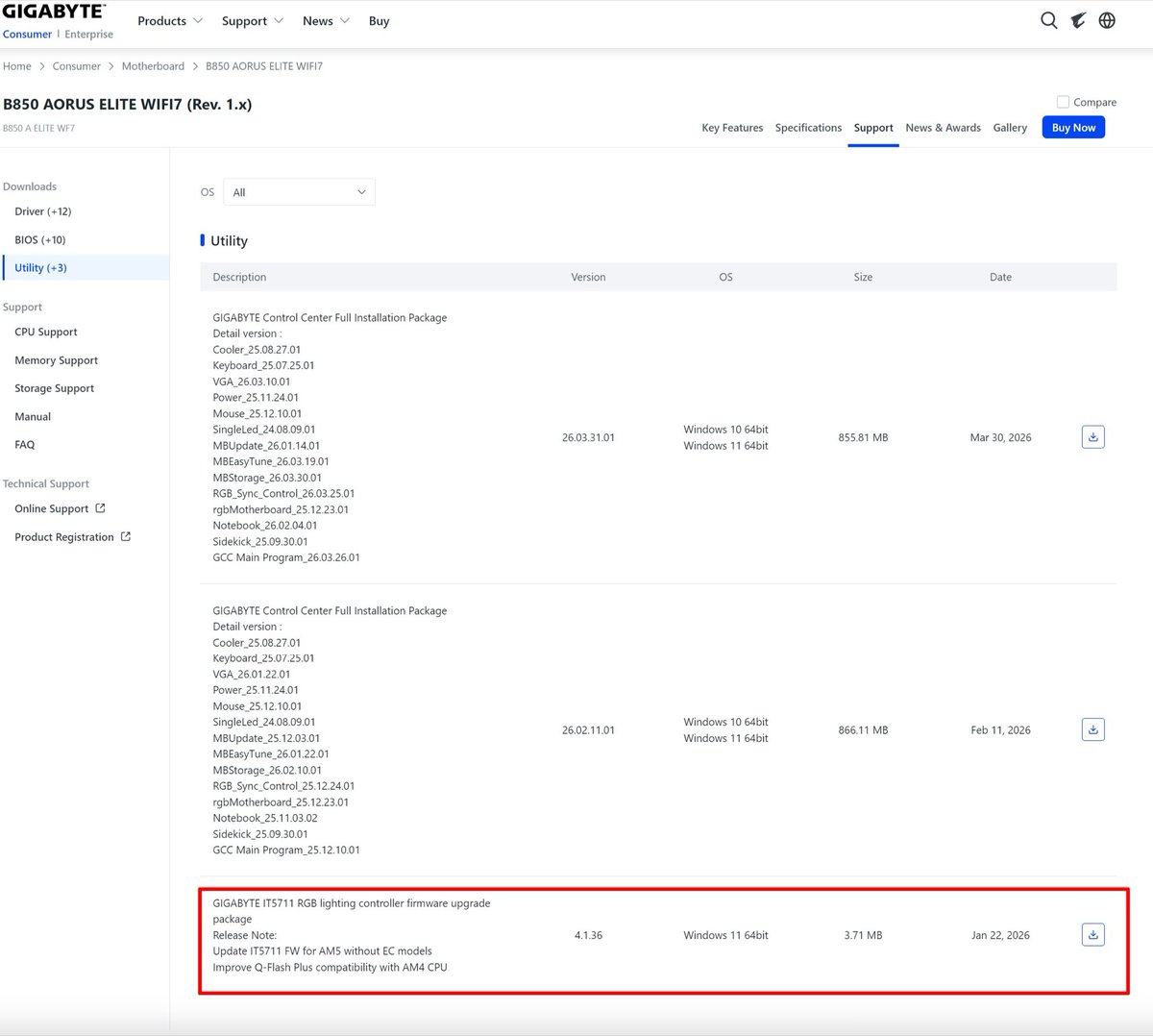This screenshot has width=1153, height=1036.
Task: Open the globe language selector icon
Action: tap(1107, 20)
